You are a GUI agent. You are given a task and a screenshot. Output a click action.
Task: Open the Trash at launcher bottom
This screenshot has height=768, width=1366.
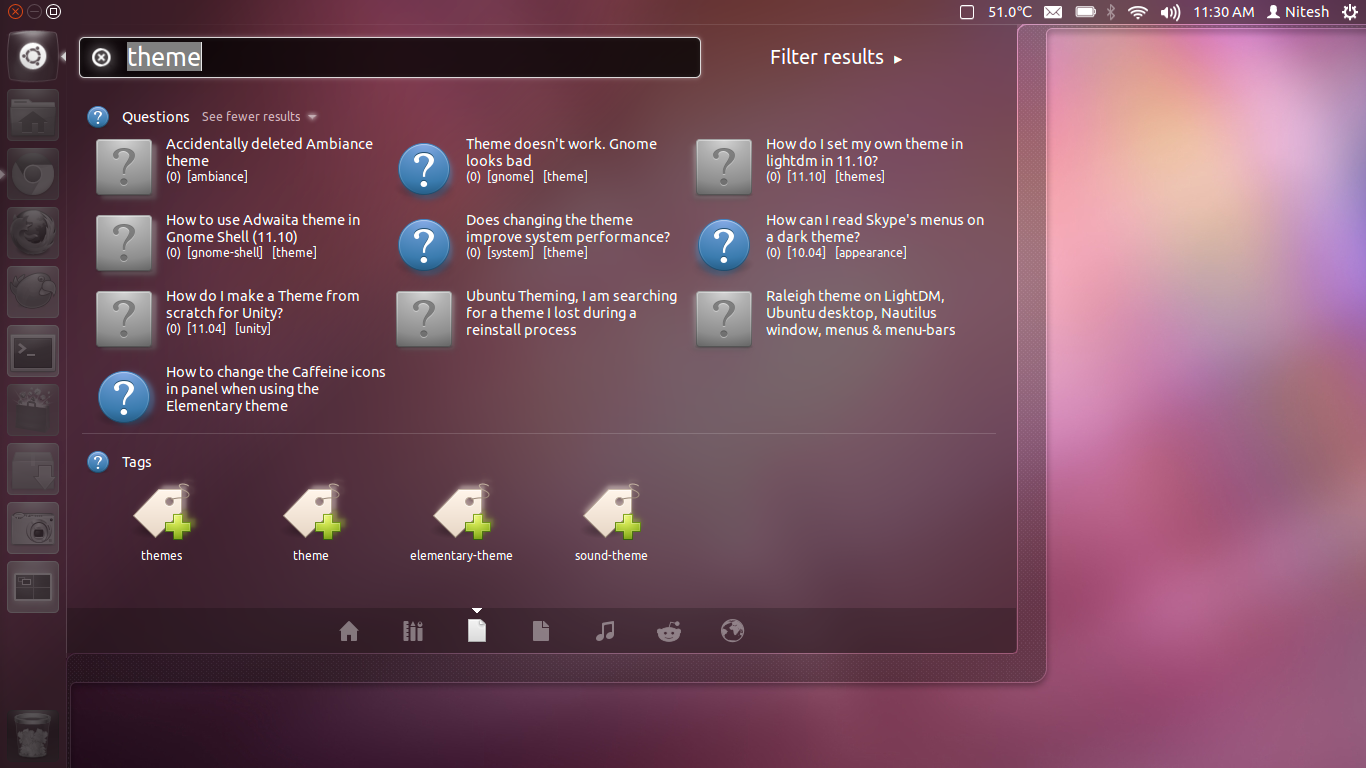tap(33, 735)
